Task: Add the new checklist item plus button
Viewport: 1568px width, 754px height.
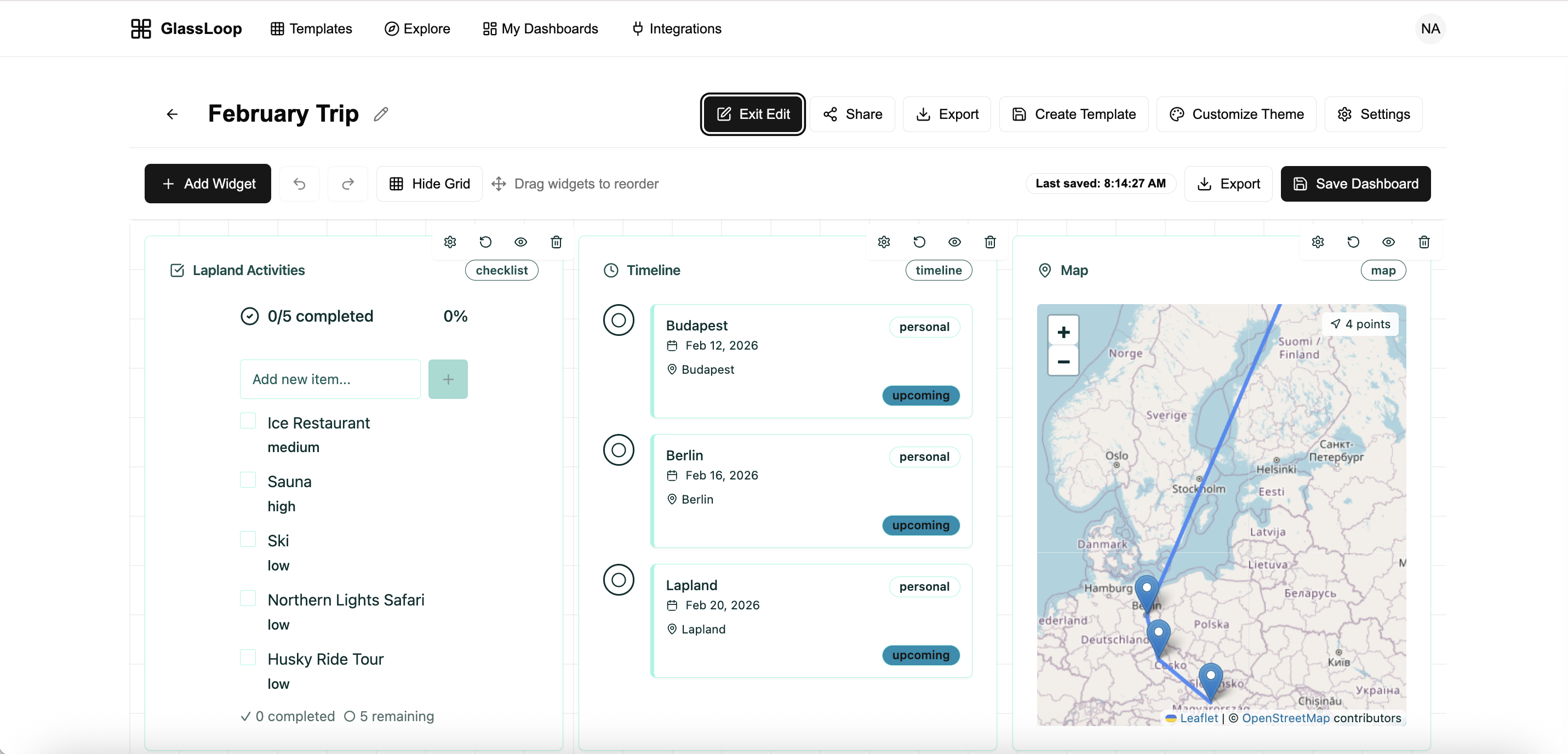Action: pyautogui.click(x=448, y=379)
